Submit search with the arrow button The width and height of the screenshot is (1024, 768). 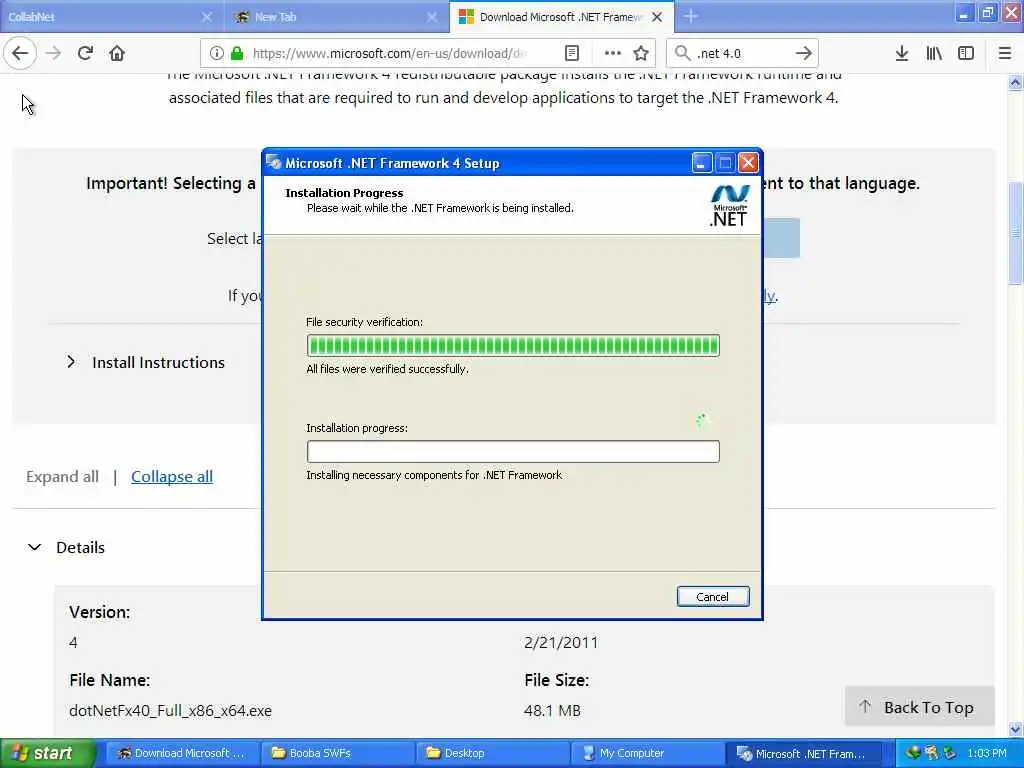point(804,53)
